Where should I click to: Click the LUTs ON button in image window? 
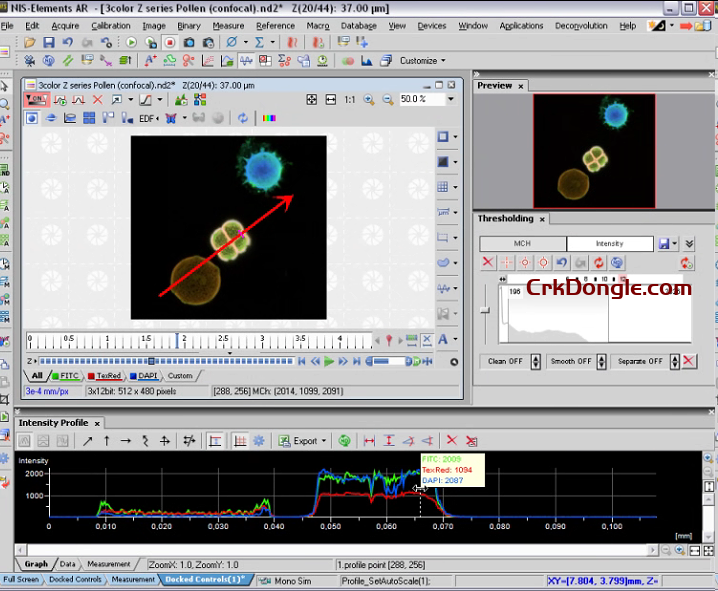36,100
